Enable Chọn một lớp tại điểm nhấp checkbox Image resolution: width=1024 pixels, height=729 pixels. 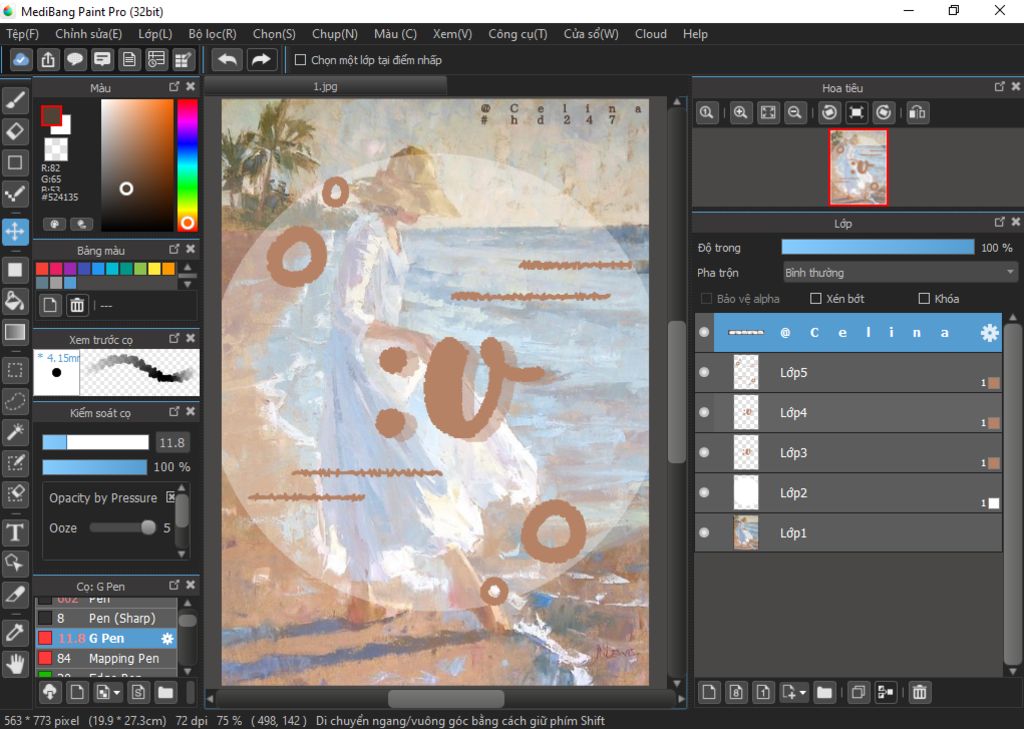[300, 60]
